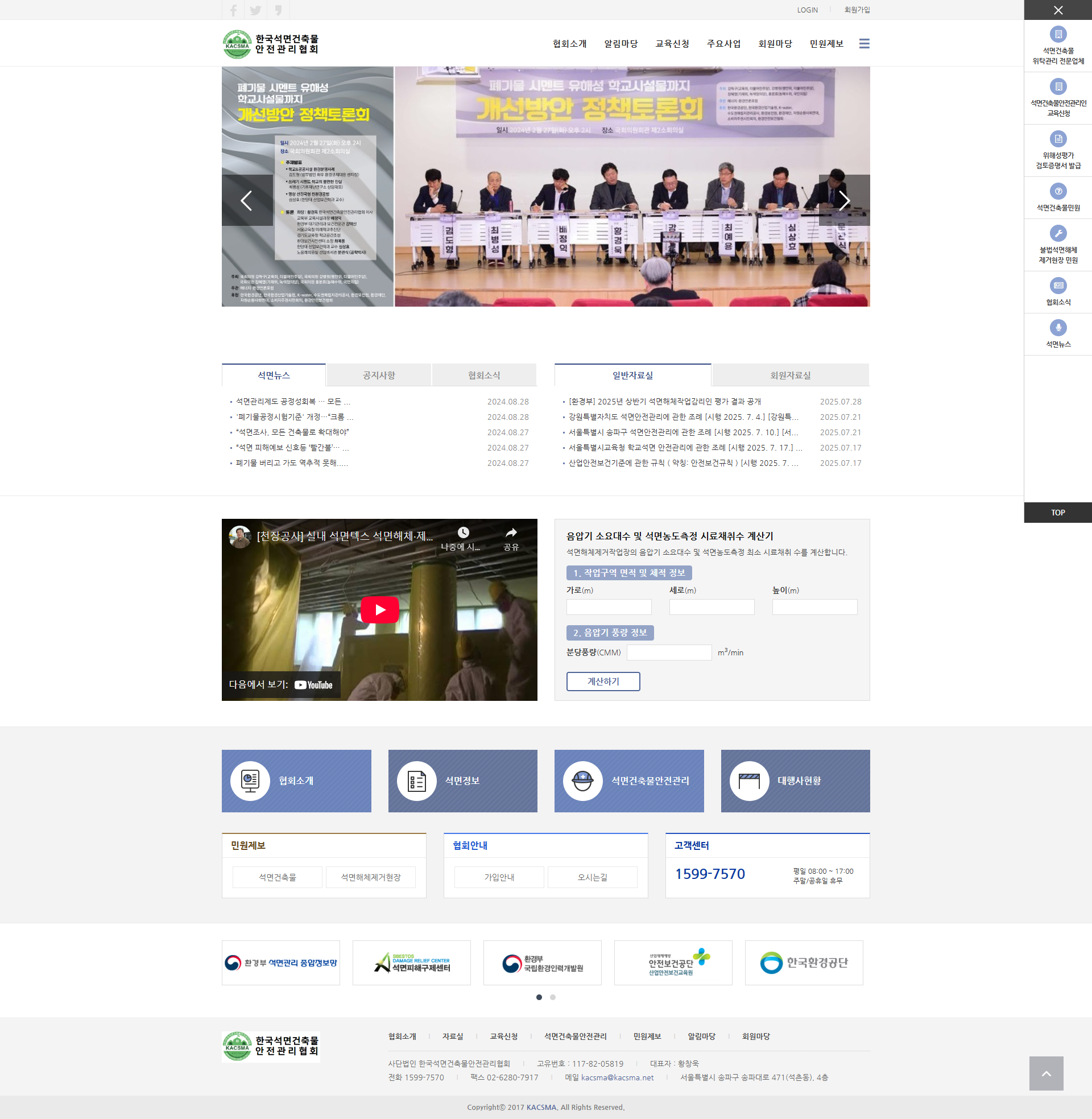Switch to the 협회소식 tab
The width and height of the screenshot is (1092, 1119).
click(x=484, y=375)
